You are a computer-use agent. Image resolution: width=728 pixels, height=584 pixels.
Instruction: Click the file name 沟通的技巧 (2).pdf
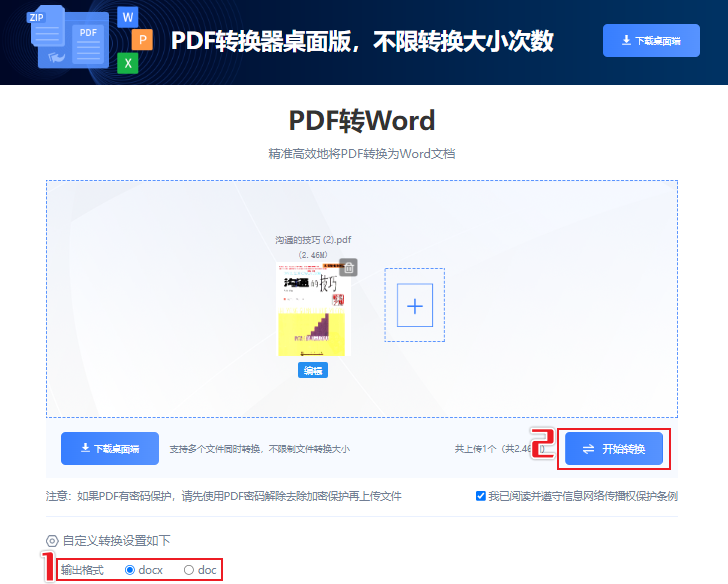click(313, 240)
